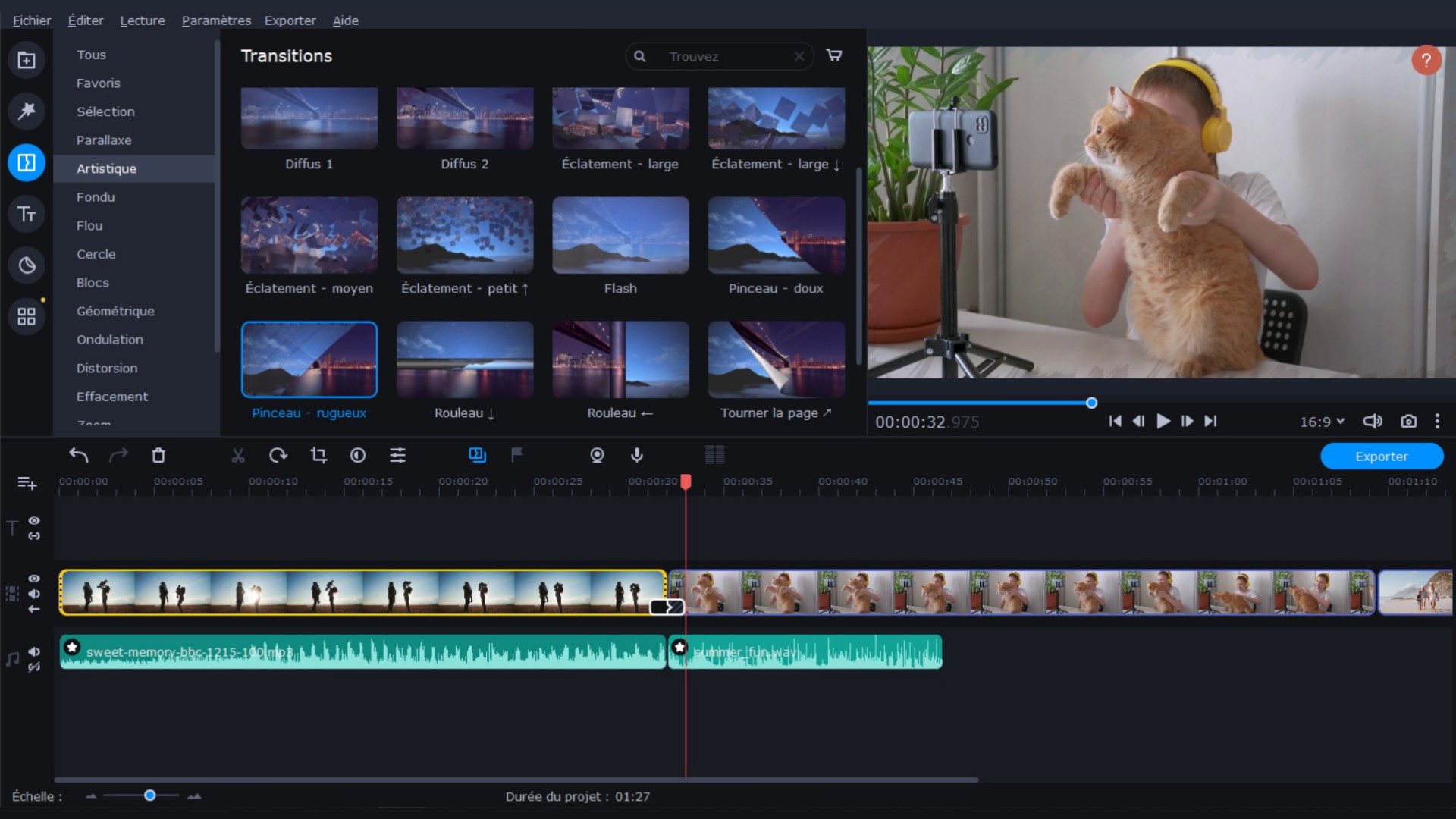
Task: Select the Flash transition thumbnail
Action: click(x=620, y=236)
